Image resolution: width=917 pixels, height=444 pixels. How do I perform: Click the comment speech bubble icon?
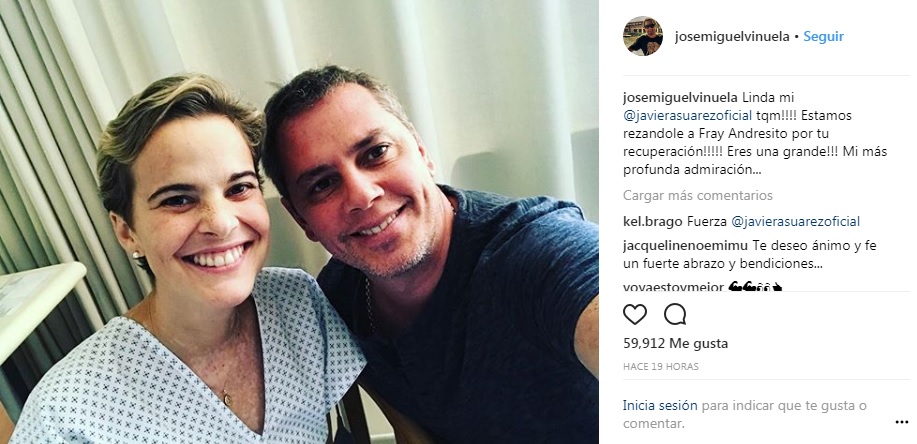pyautogui.click(x=675, y=315)
